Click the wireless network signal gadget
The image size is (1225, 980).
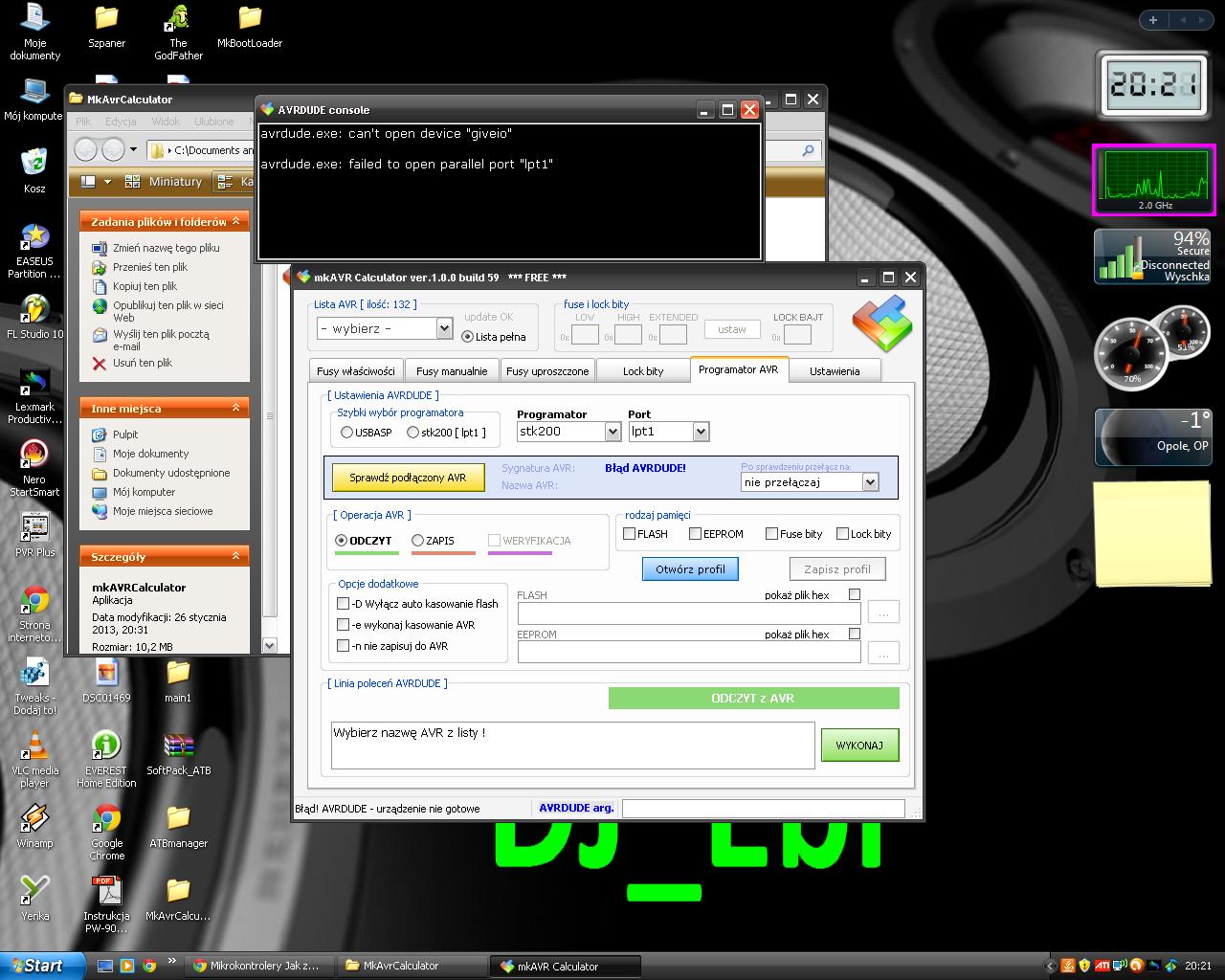point(1153,256)
